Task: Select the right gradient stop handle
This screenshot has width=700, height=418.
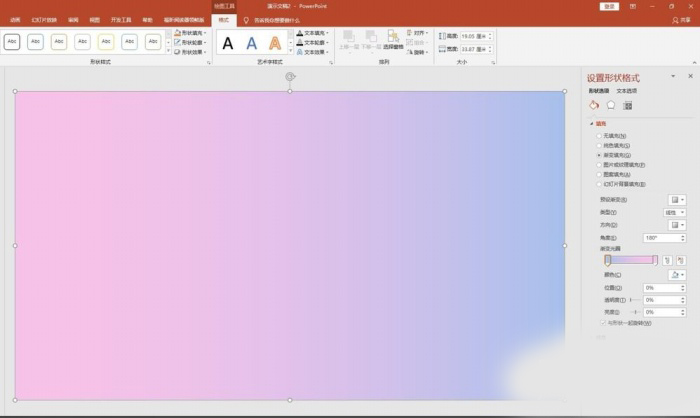Action: (x=655, y=260)
